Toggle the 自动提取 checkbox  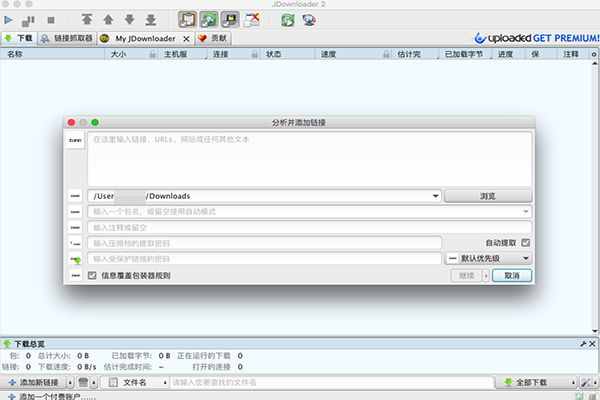coord(526,242)
